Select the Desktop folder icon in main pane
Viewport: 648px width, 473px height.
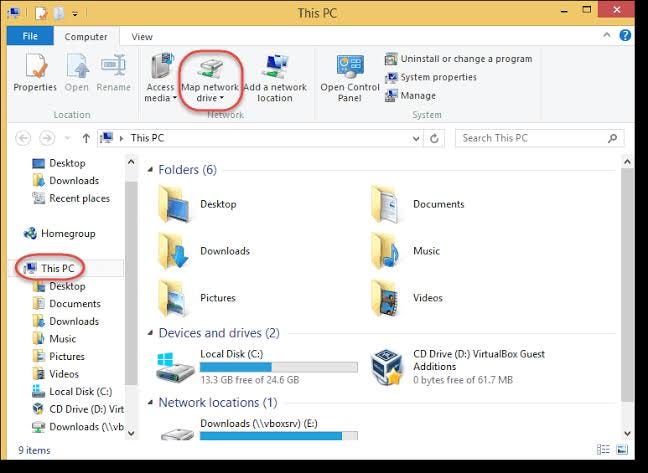[x=174, y=204]
